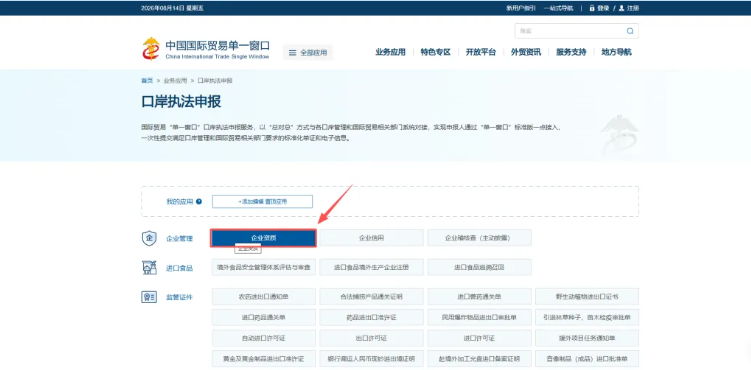The height and width of the screenshot is (370, 751).
Task: Click the lock icon beside 登录
Action: (592, 8)
